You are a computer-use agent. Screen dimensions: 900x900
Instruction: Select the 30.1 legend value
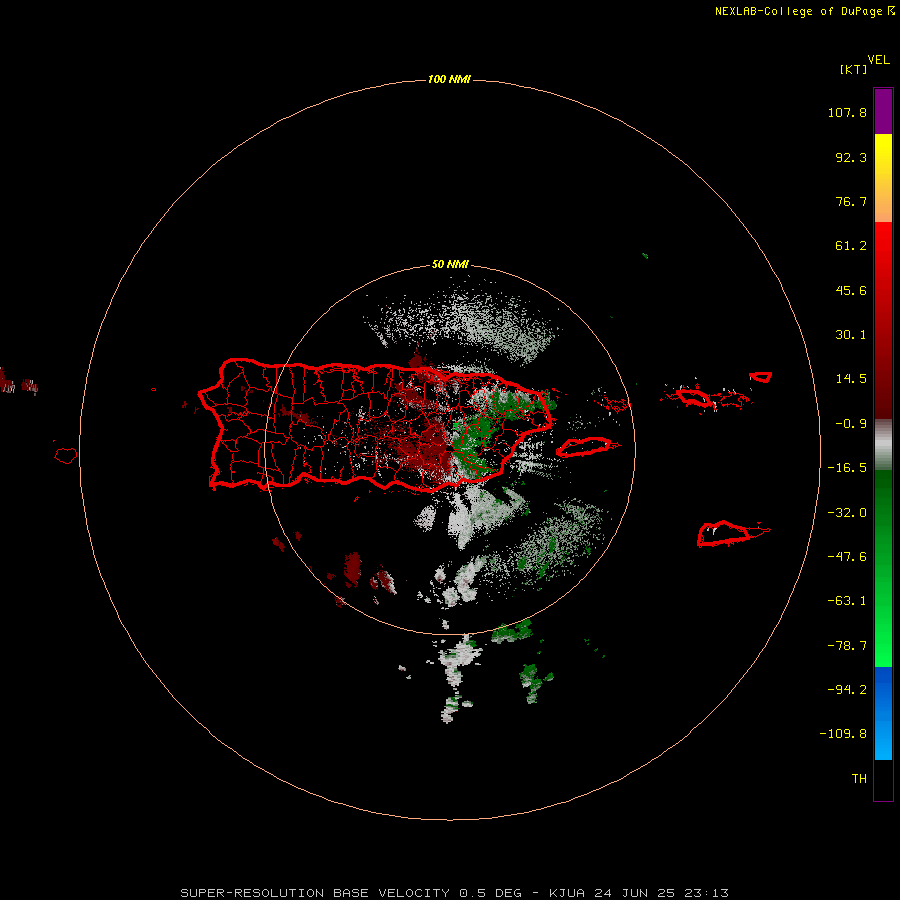pyautogui.click(x=851, y=335)
